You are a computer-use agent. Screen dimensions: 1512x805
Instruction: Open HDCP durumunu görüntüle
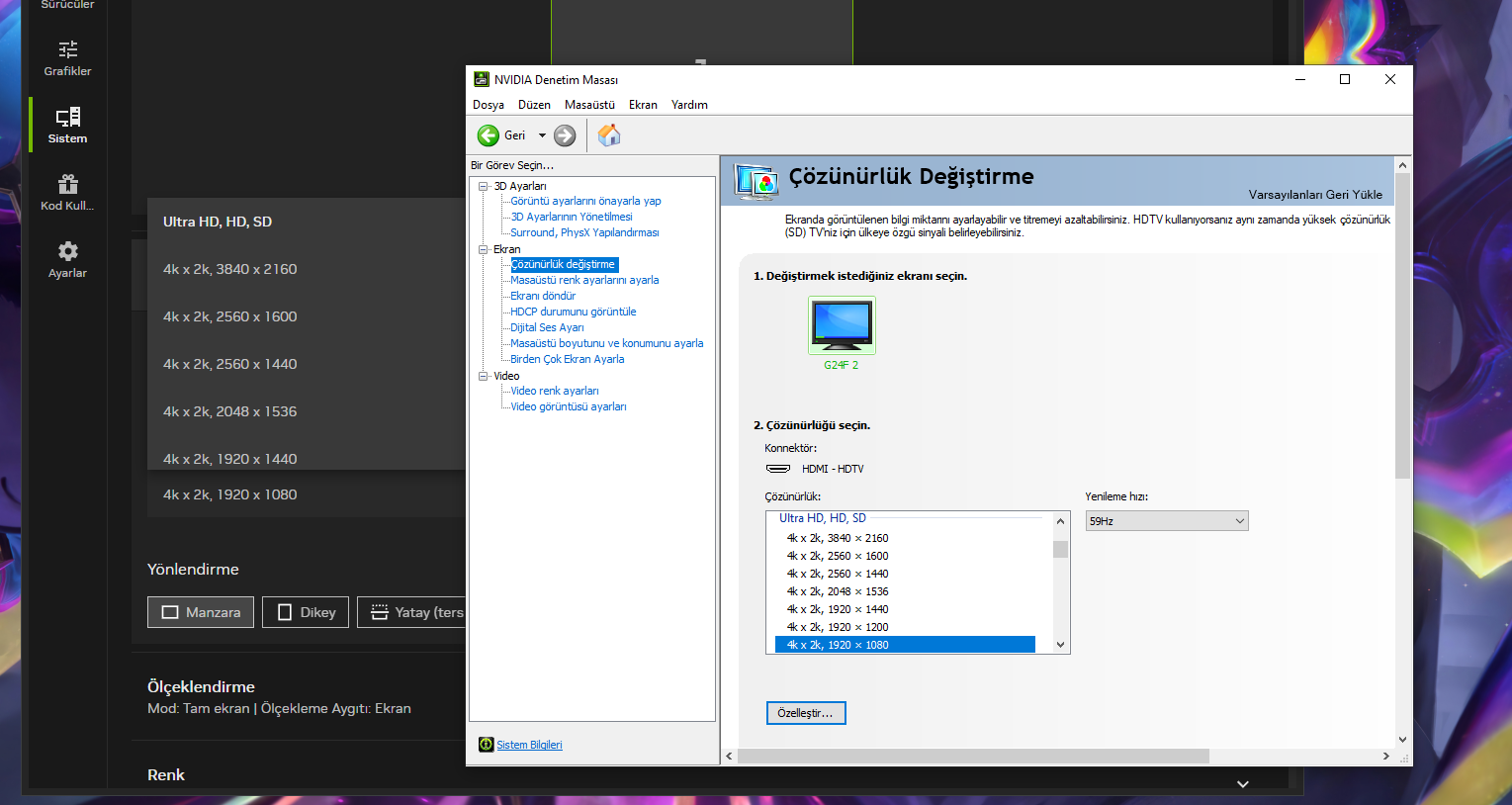tap(574, 312)
